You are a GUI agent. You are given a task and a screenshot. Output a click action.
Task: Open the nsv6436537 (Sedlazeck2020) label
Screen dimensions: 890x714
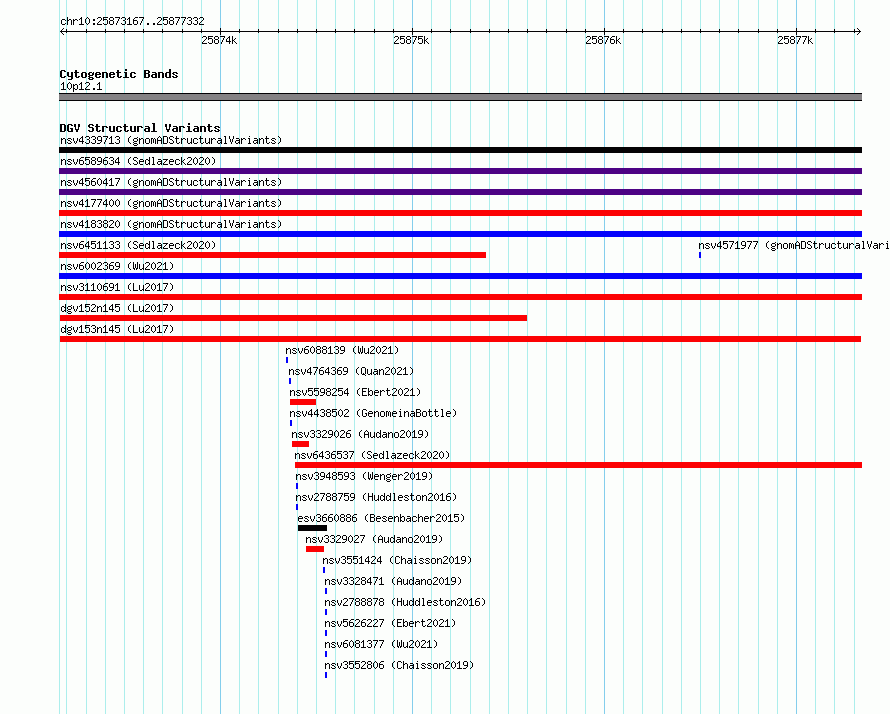(372, 455)
